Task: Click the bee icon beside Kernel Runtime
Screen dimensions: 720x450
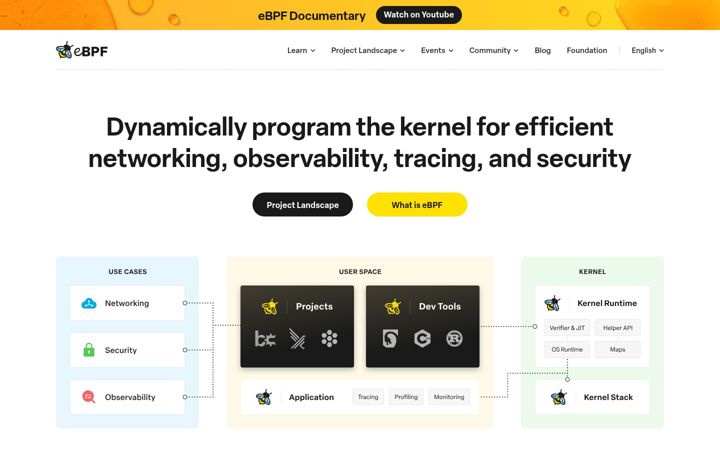Action: point(552,303)
